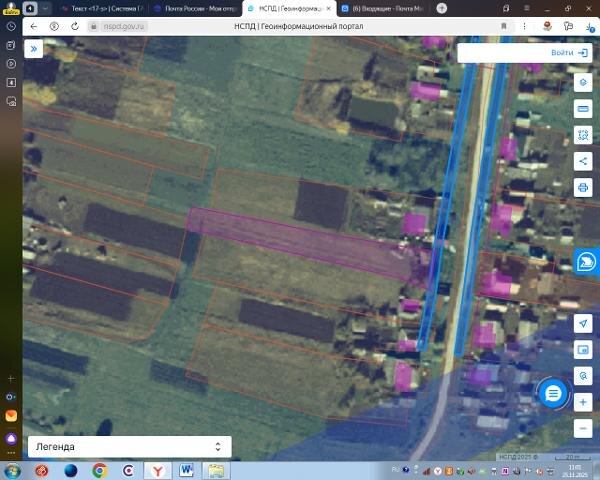Open the downloads panel

[590, 27]
